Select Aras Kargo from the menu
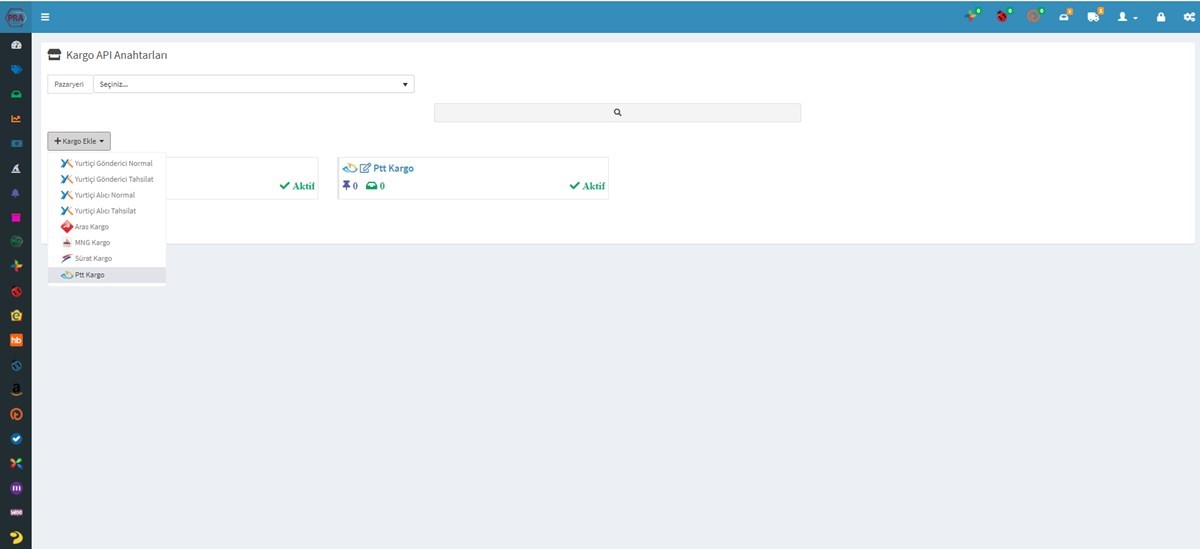This screenshot has width=1200, height=549. 107,227
